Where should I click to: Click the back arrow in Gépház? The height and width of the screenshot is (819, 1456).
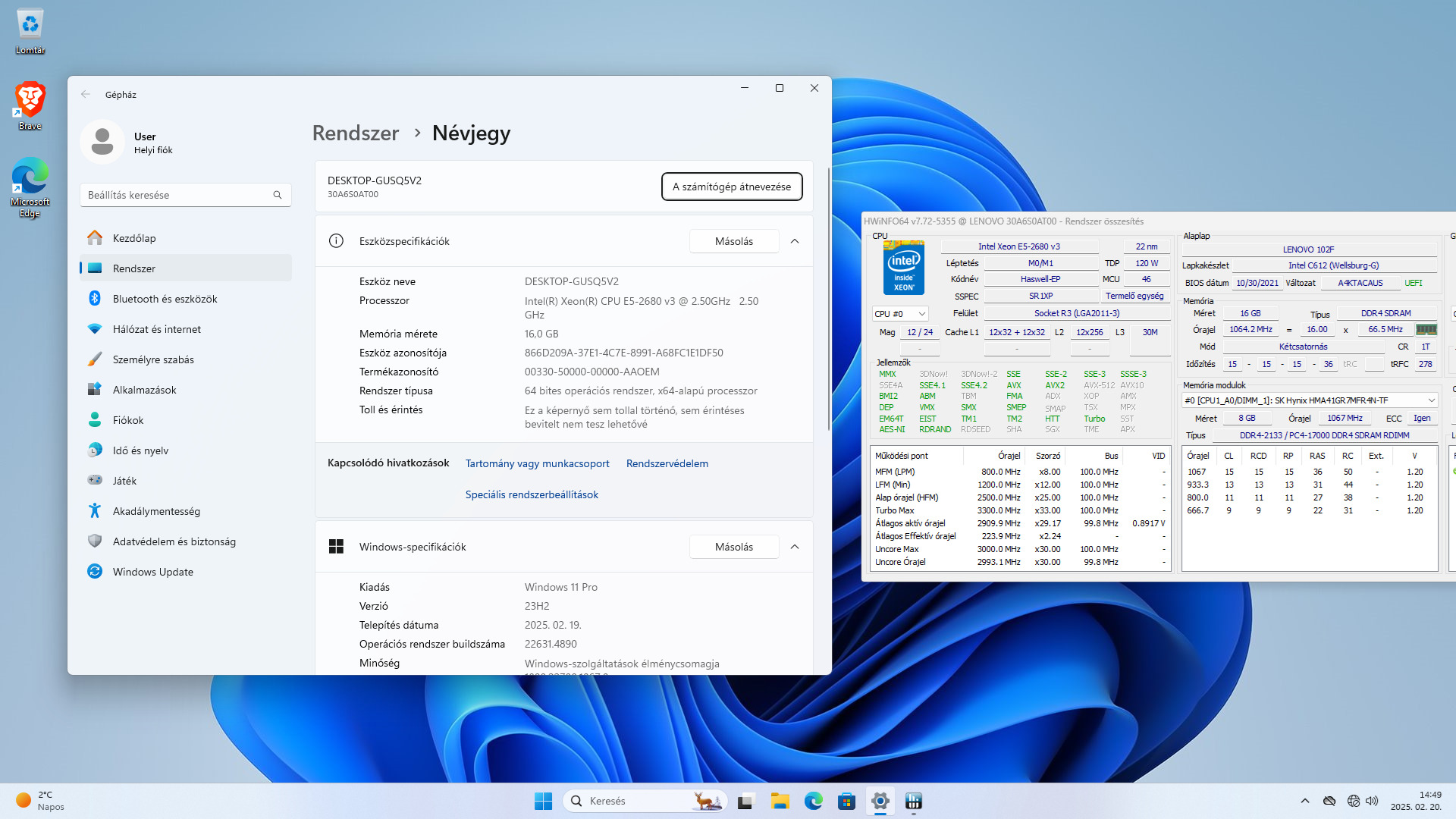click(86, 95)
